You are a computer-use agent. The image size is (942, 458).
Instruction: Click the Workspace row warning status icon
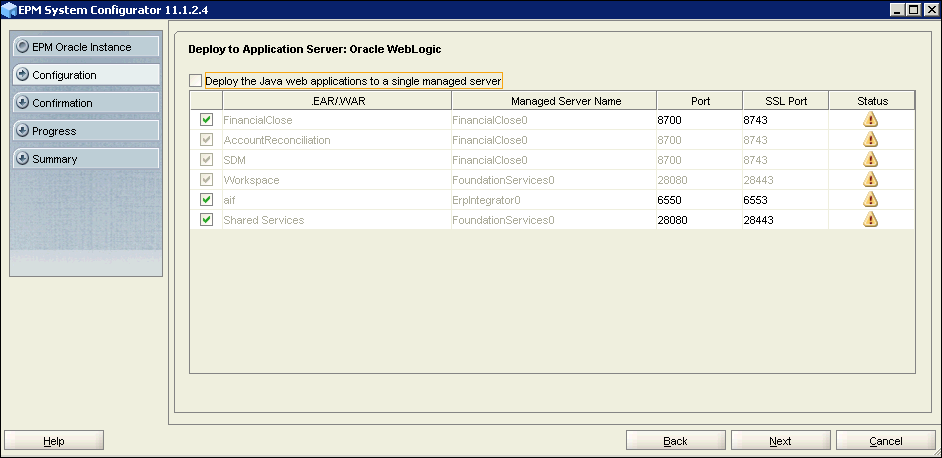coord(870,179)
